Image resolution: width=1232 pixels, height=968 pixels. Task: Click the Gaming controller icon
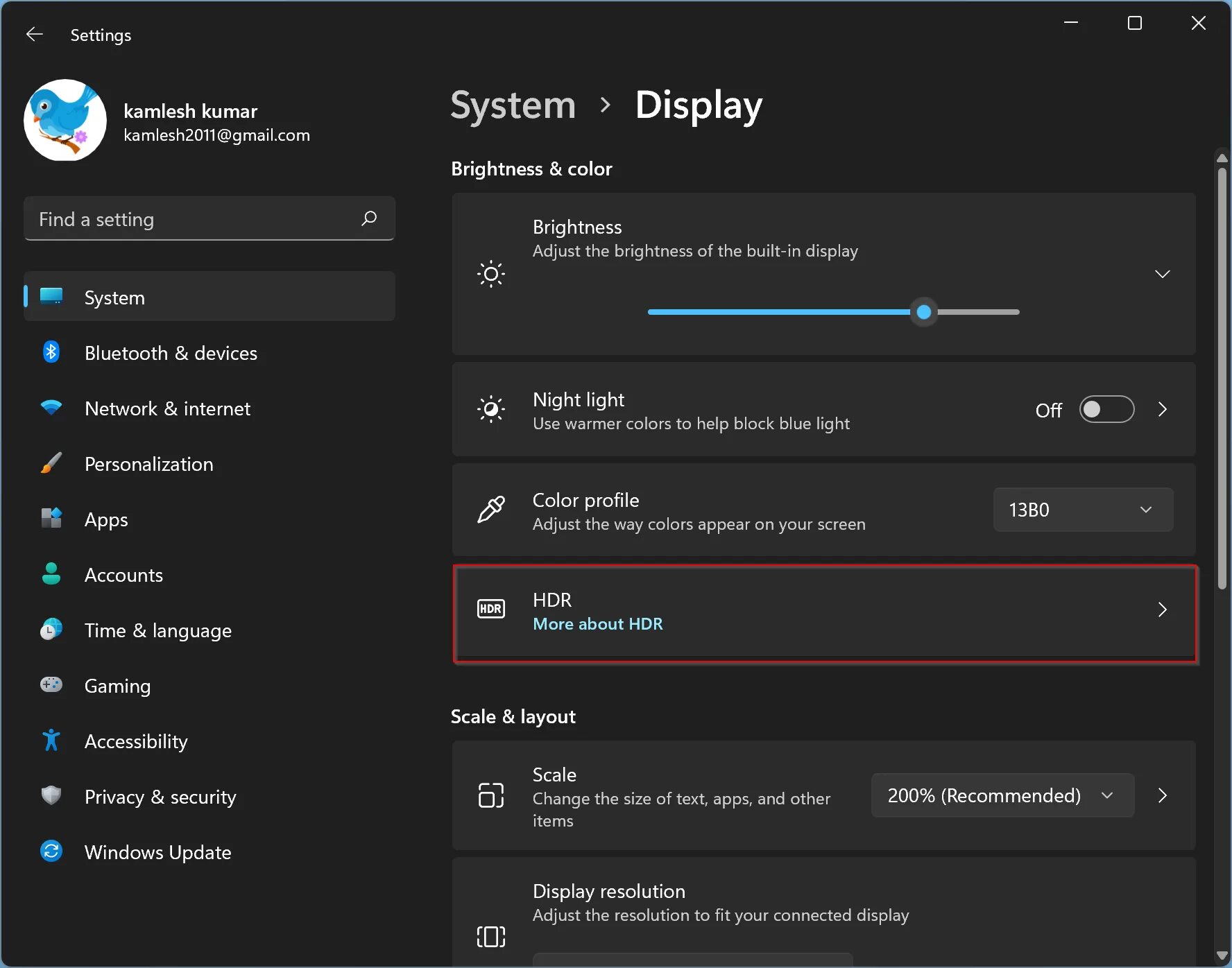click(x=51, y=685)
